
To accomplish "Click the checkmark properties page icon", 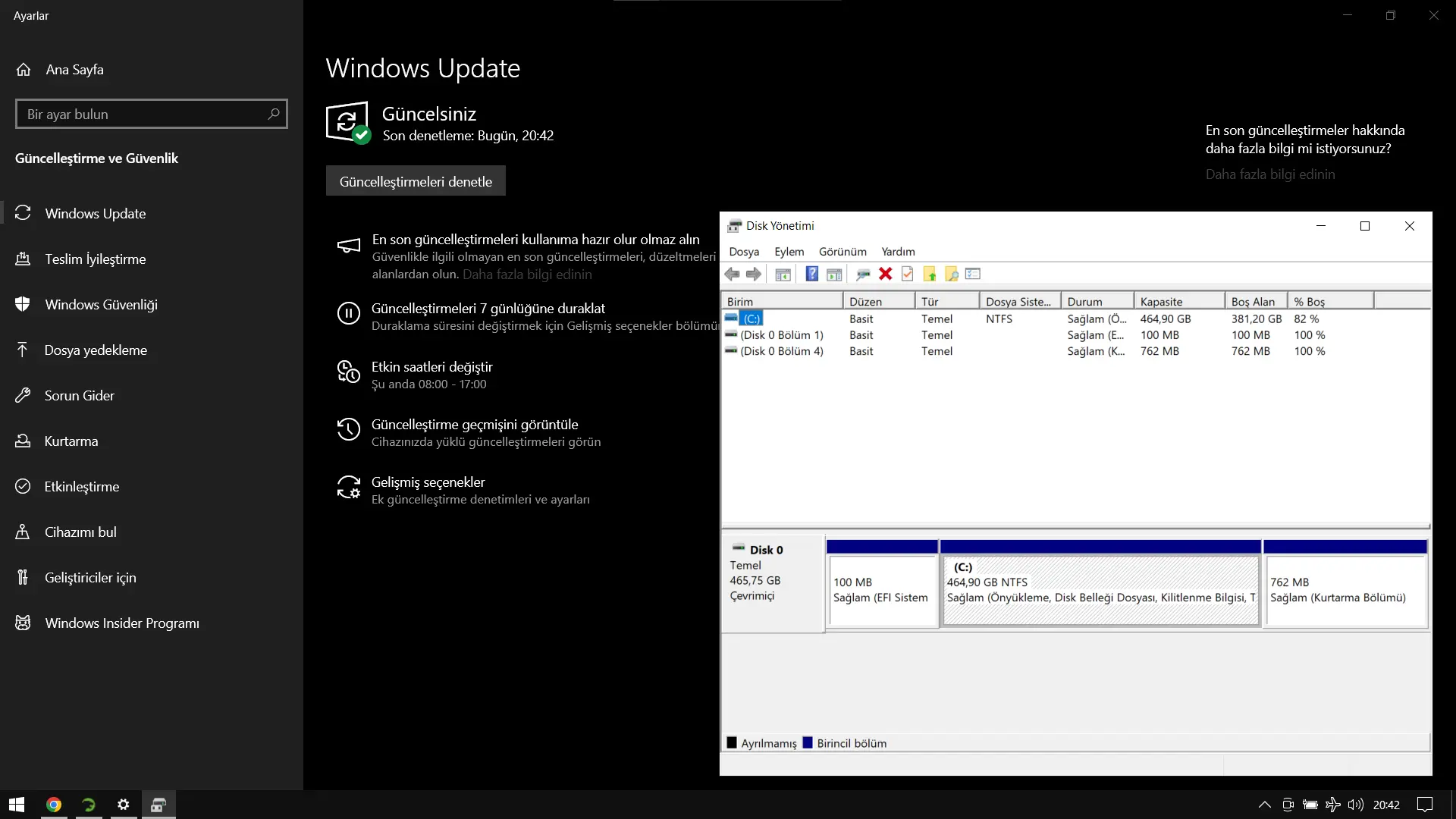I will coord(907,275).
